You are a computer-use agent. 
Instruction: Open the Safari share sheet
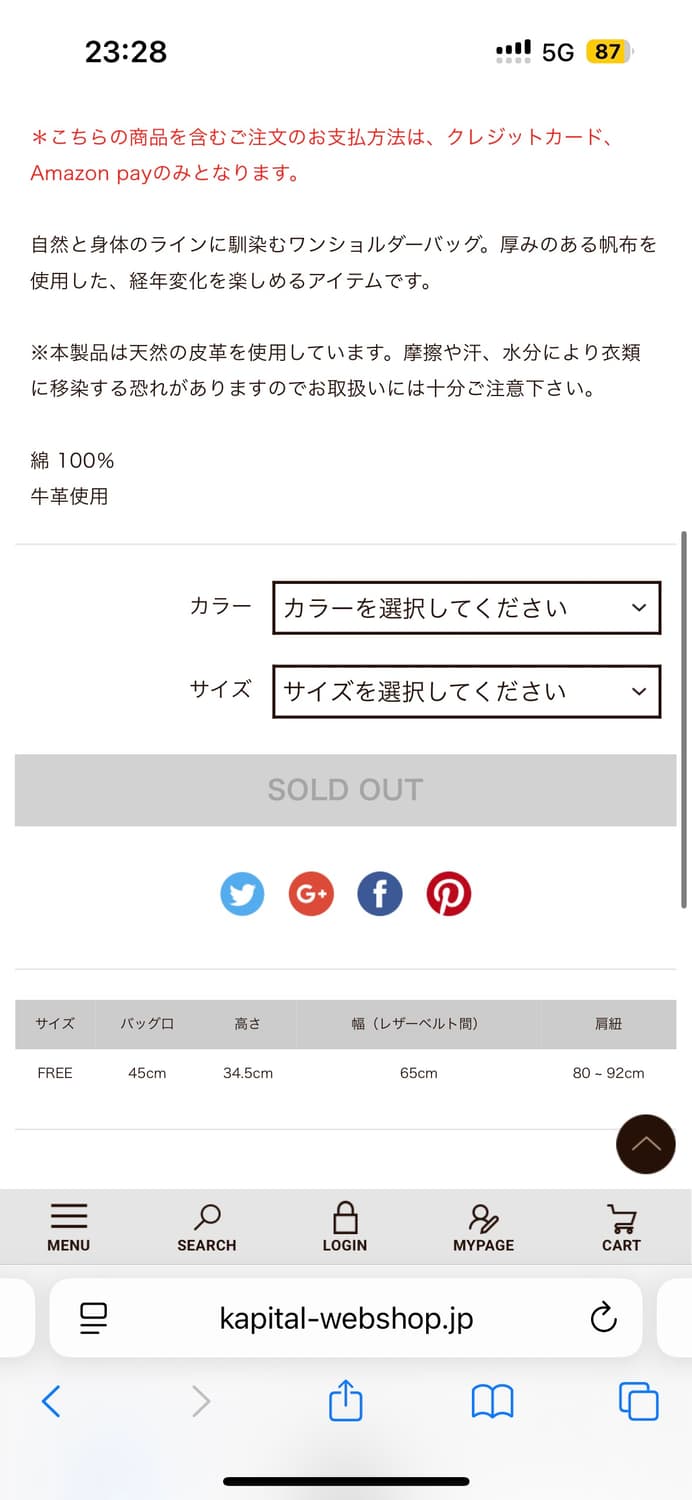tap(346, 1400)
